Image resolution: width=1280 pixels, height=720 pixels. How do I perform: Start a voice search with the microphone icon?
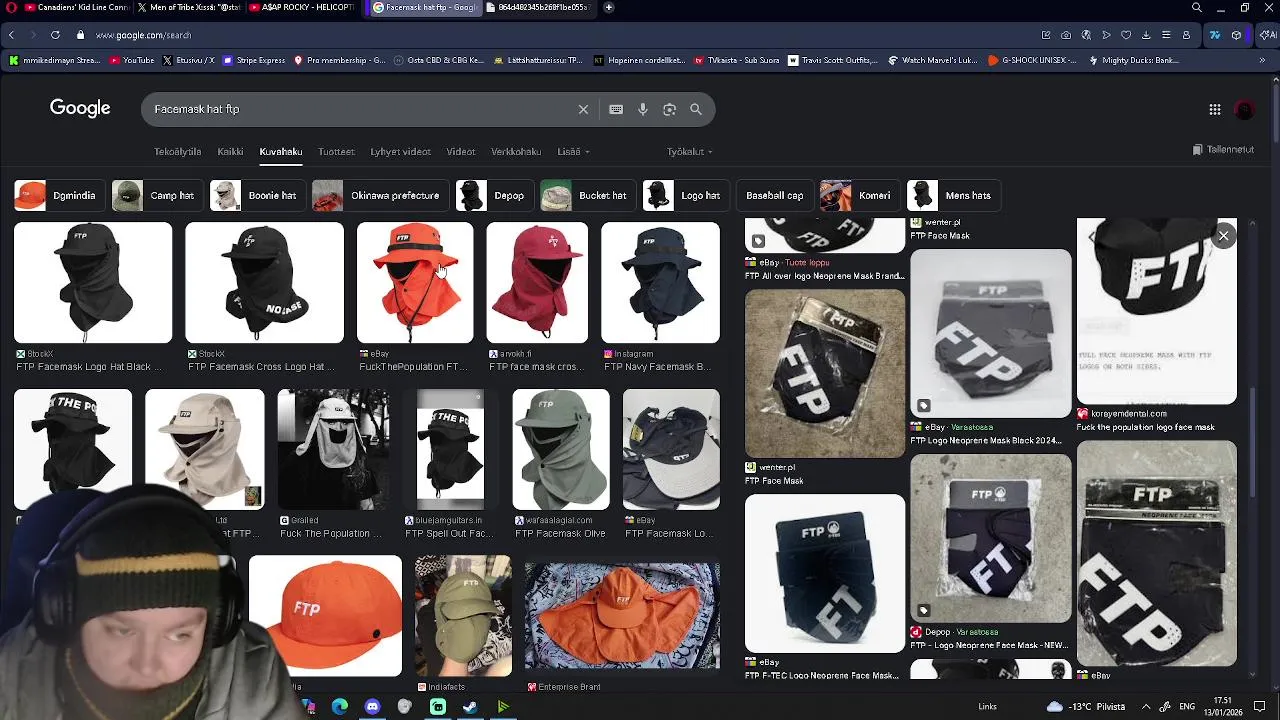click(x=643, y=109)
